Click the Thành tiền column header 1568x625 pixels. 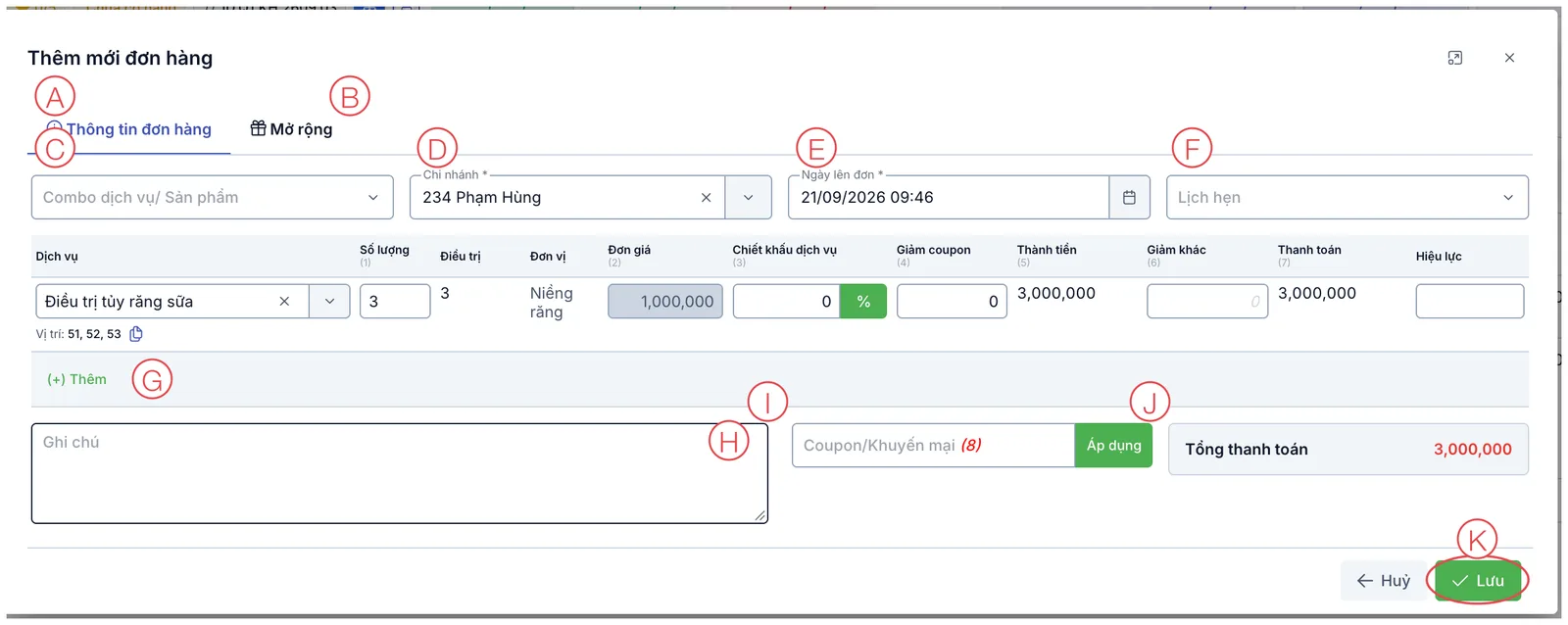point(1047,250)
